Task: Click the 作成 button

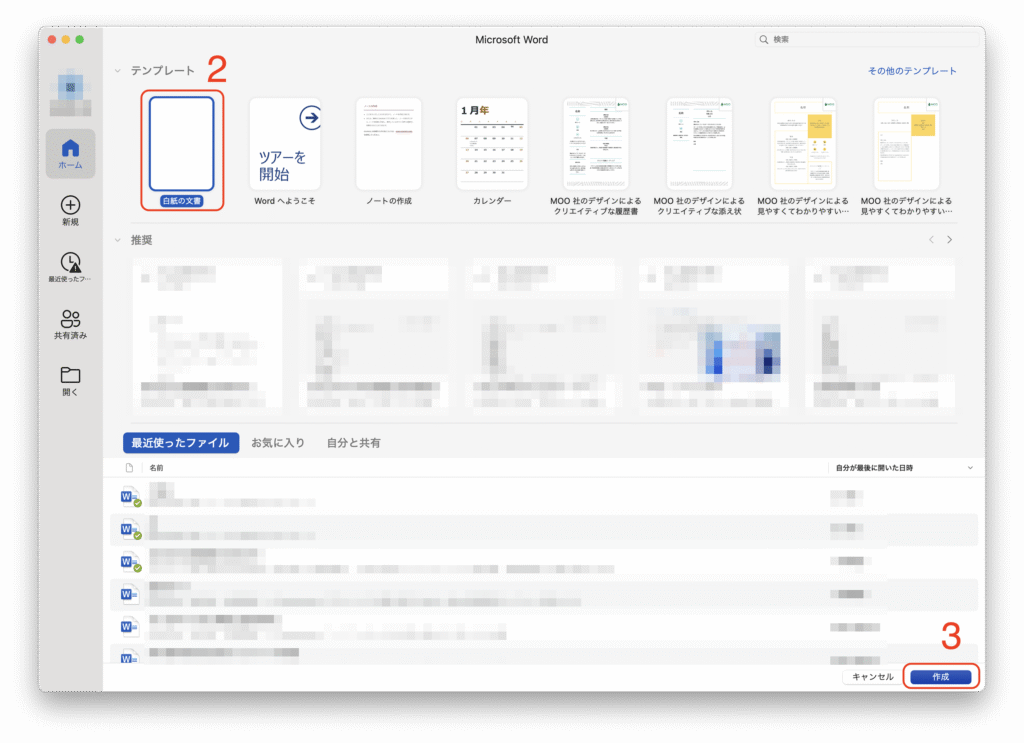Action: click(x=940, y=676)
